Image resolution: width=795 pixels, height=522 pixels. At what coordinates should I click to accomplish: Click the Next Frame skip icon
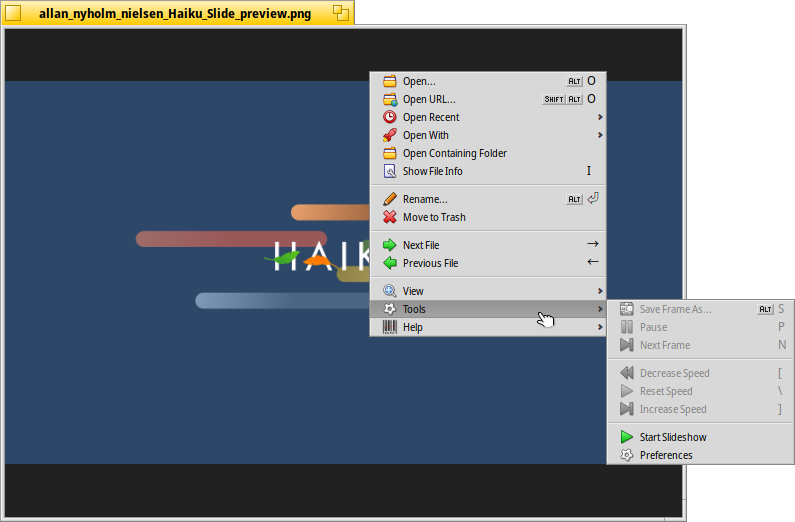tap(627, 345)
